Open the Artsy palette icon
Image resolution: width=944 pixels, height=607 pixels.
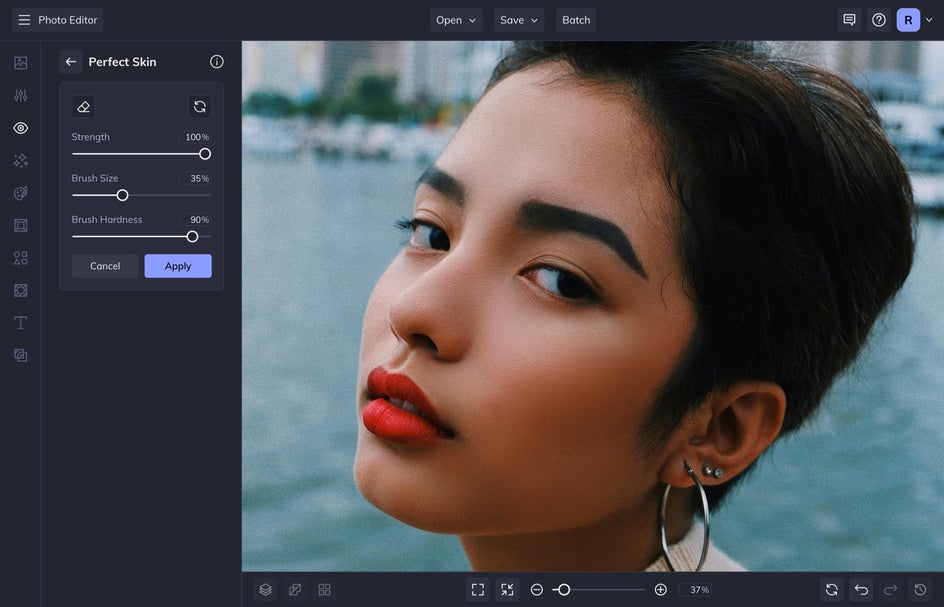20,193
